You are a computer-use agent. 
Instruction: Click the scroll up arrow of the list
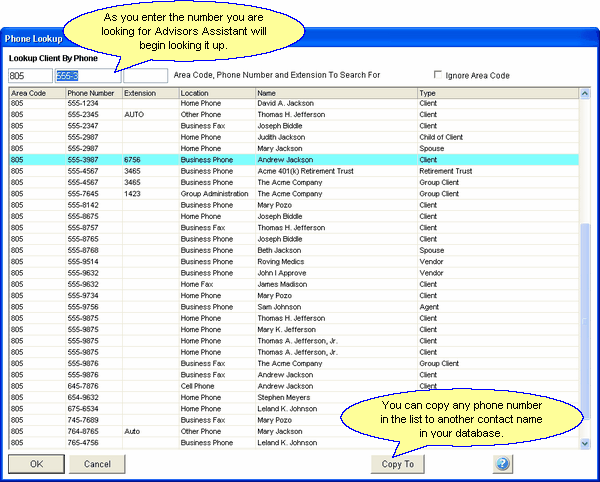[586, 94]
